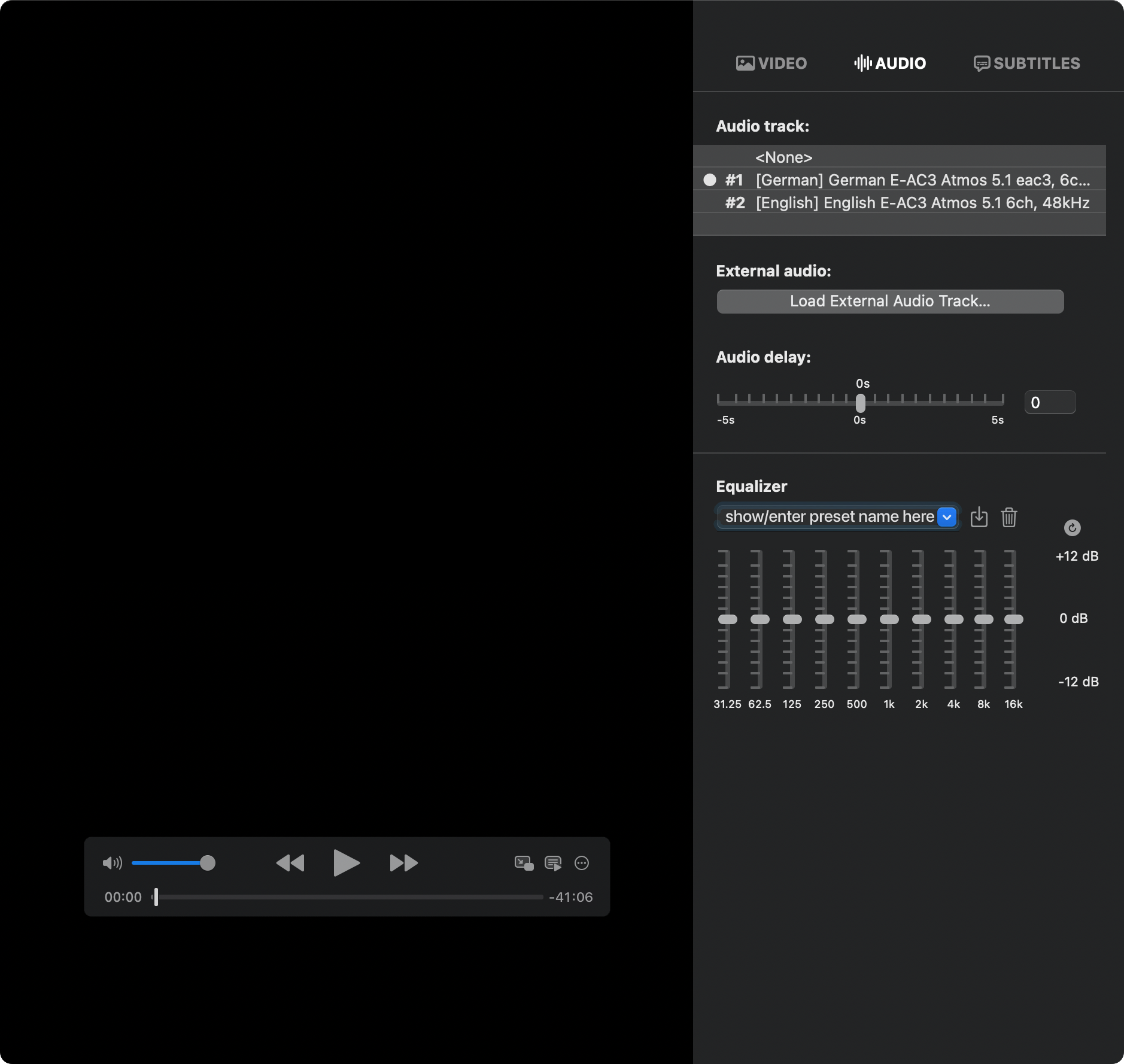The width and height of the screenshot is (1124, 1064).
Task: Click the fast-forward button
Action: click(404, 863)
